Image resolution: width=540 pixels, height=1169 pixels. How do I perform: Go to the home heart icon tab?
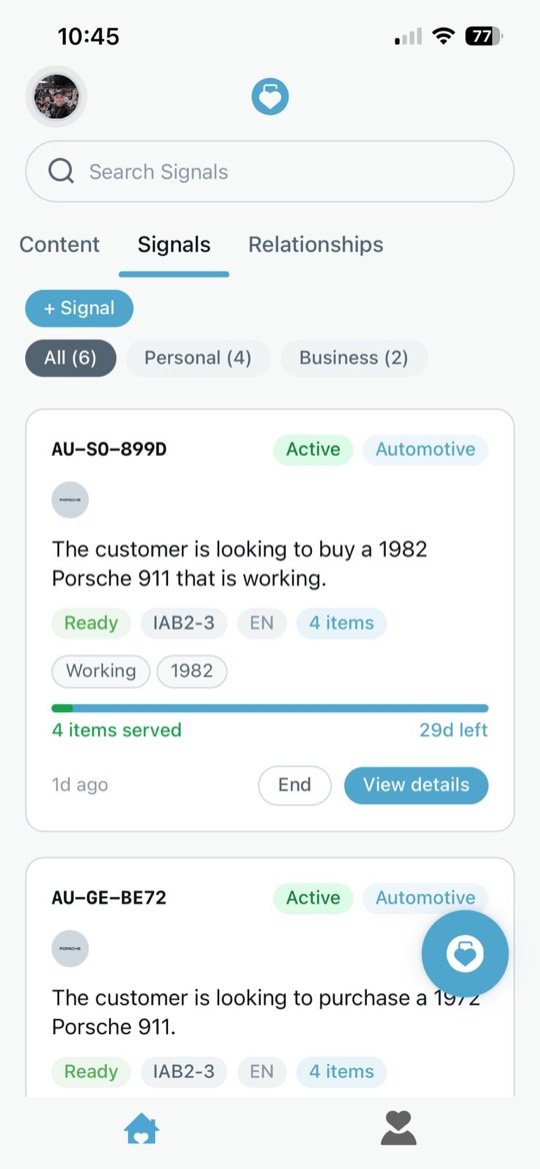[x=142, y=1128]
